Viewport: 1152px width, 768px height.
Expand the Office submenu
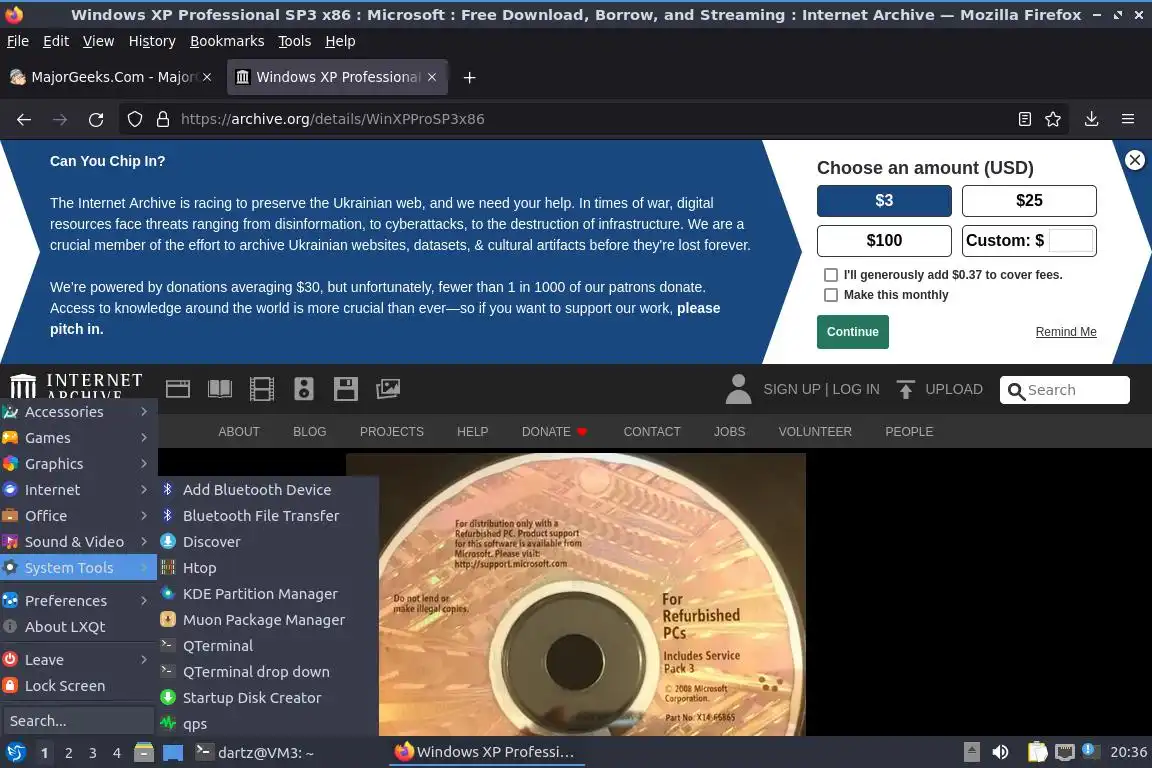[79, 516]
